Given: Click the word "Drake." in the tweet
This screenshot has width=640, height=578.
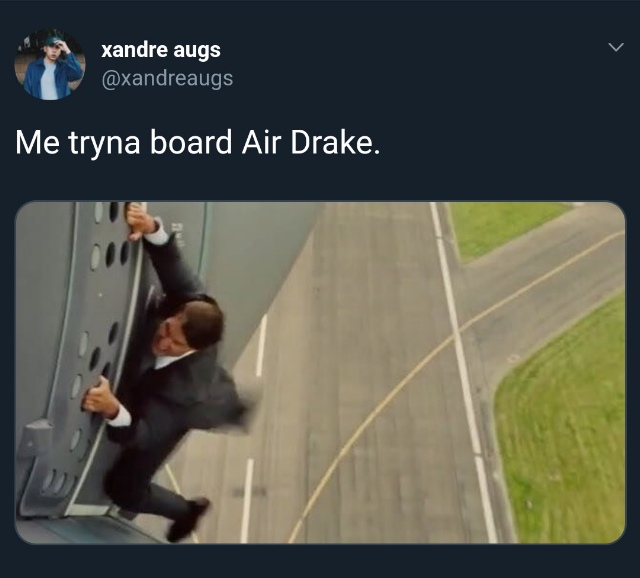Looking at the screenshot, I should tap(335, 142).
